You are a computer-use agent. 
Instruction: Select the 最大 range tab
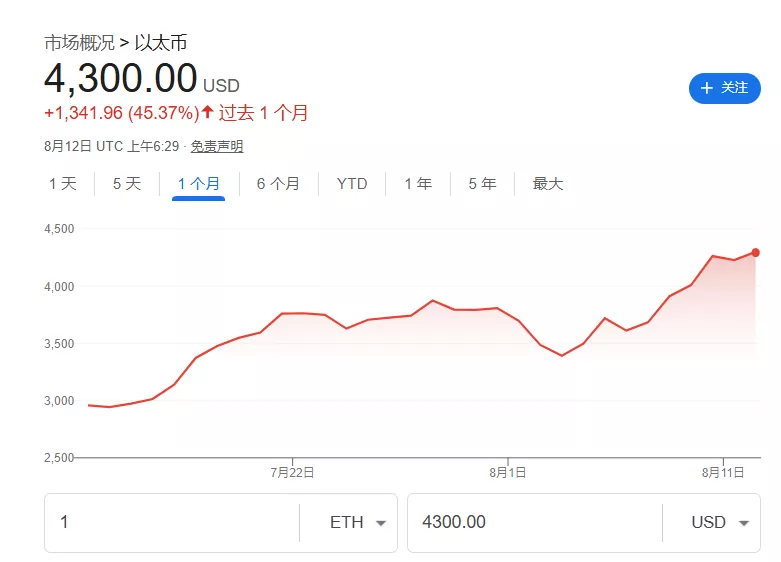[x=547, y=184]
